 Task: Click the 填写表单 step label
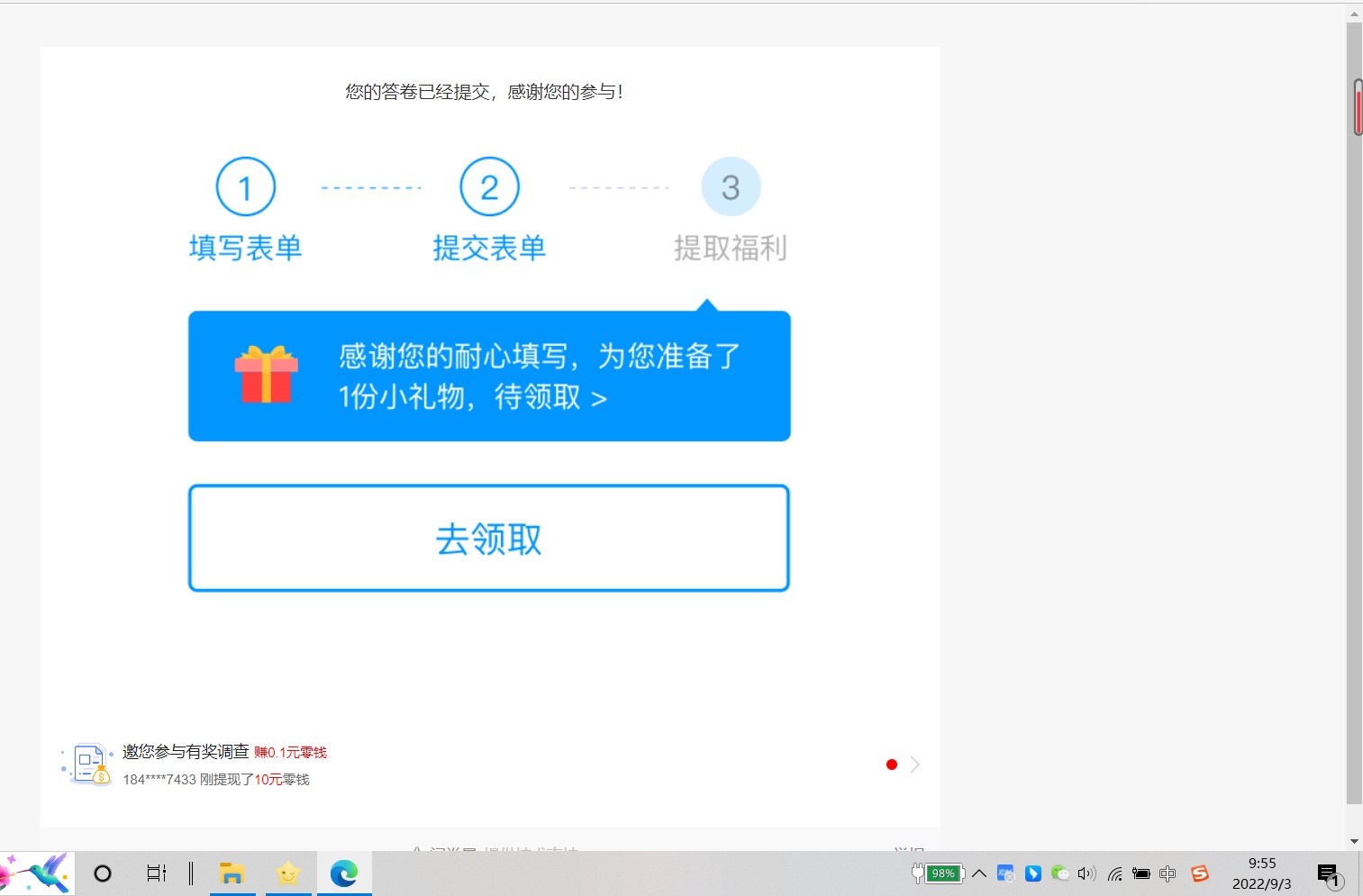tap(245, 248)
